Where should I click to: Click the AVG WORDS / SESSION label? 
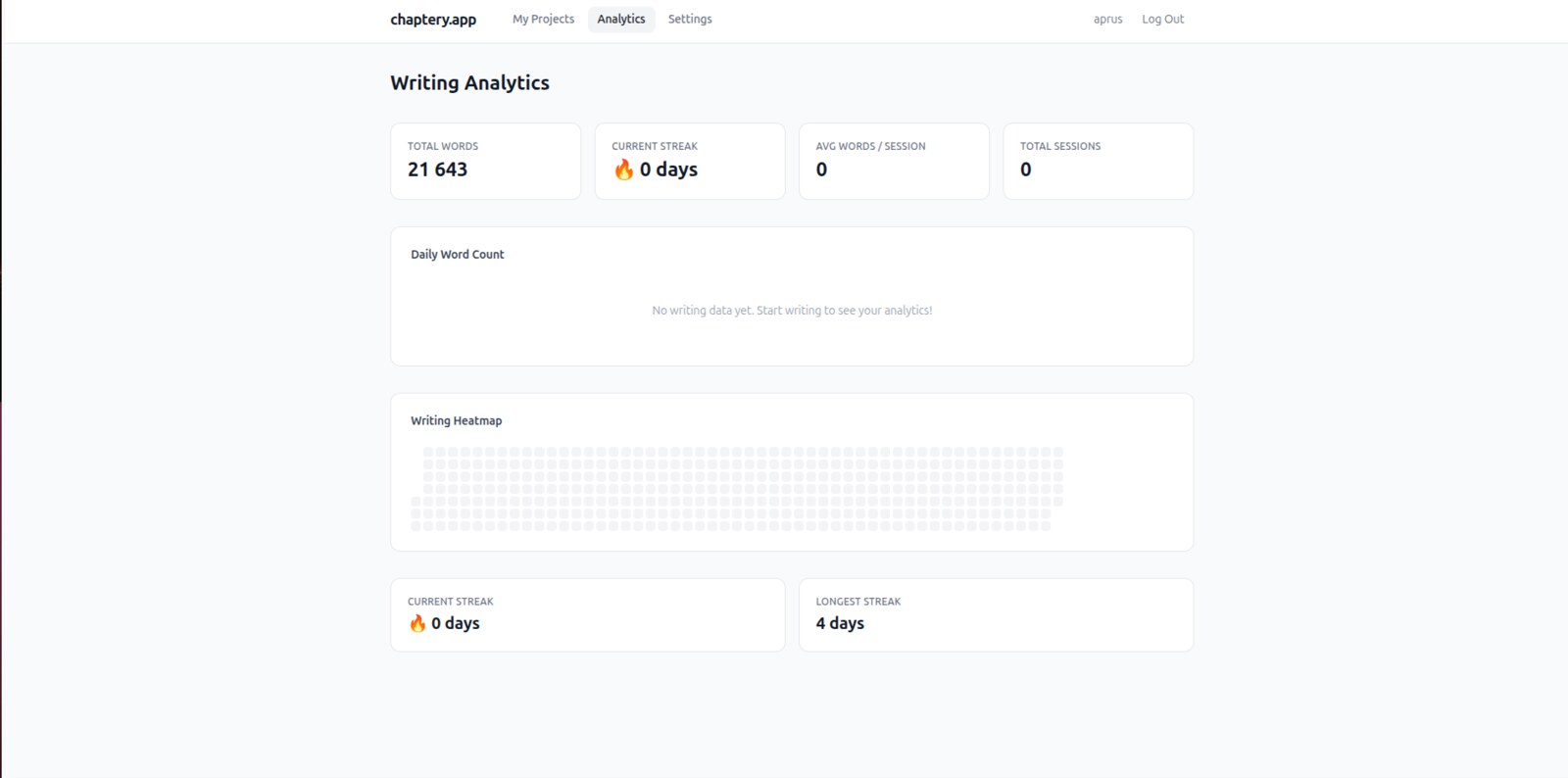click(x=870, y=146)
